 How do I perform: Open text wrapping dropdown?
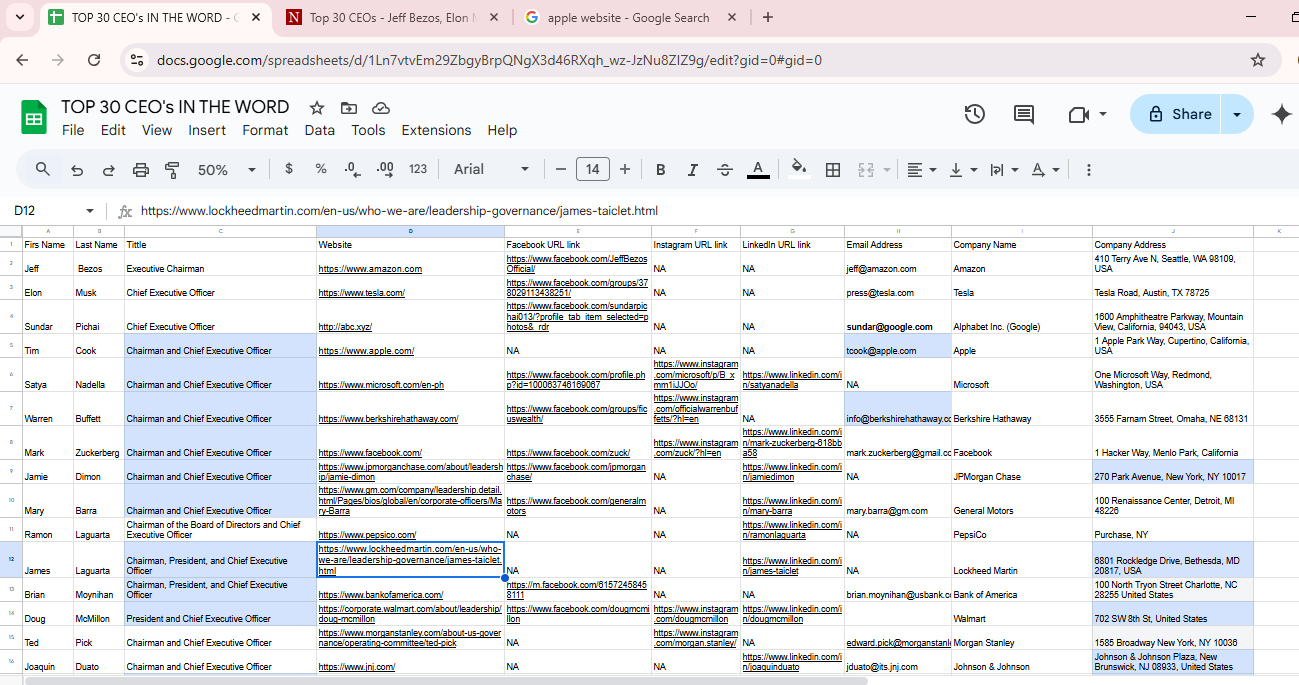(x=1003, y=169)
